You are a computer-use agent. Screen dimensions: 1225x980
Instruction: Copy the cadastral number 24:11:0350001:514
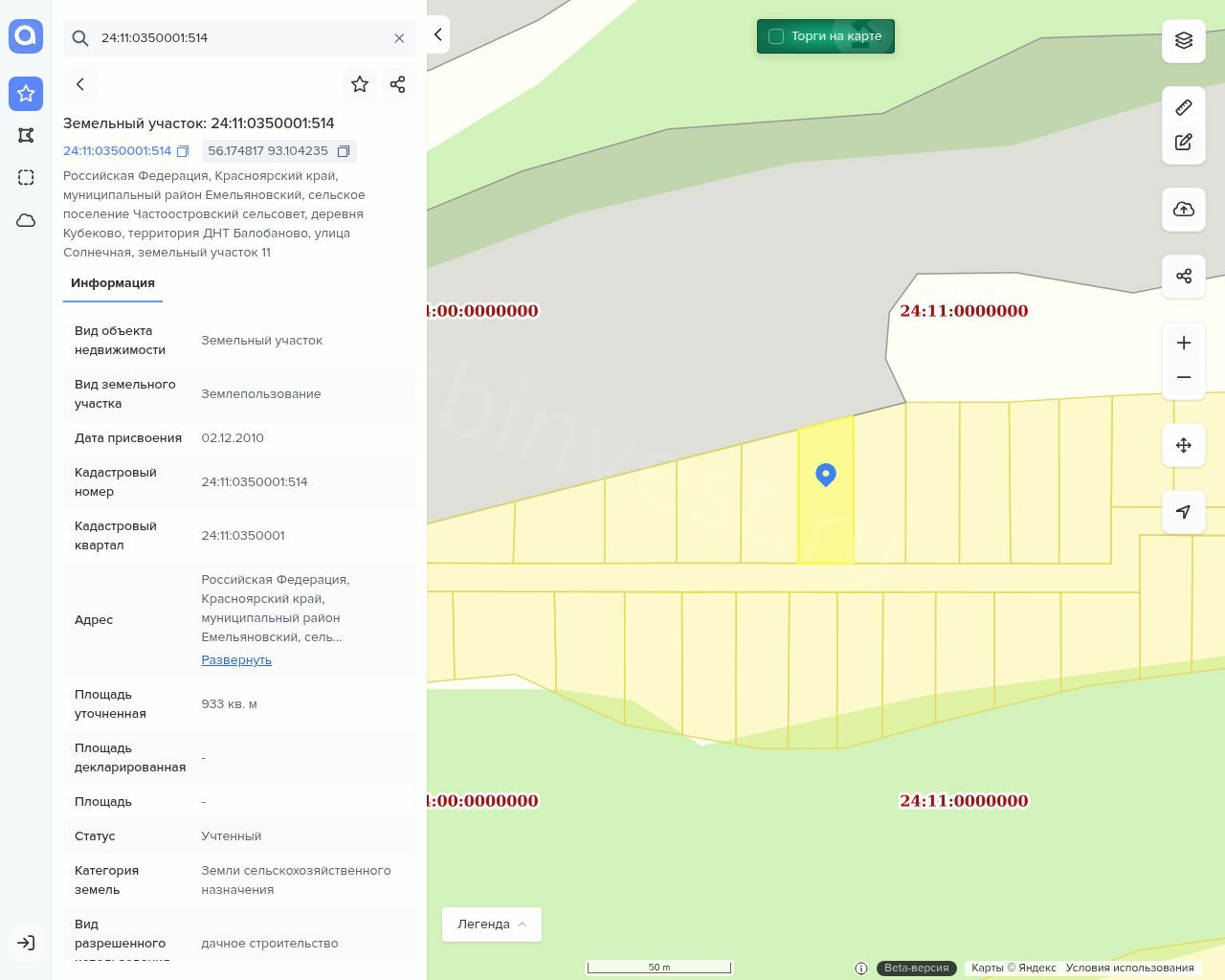click(183, 151)
